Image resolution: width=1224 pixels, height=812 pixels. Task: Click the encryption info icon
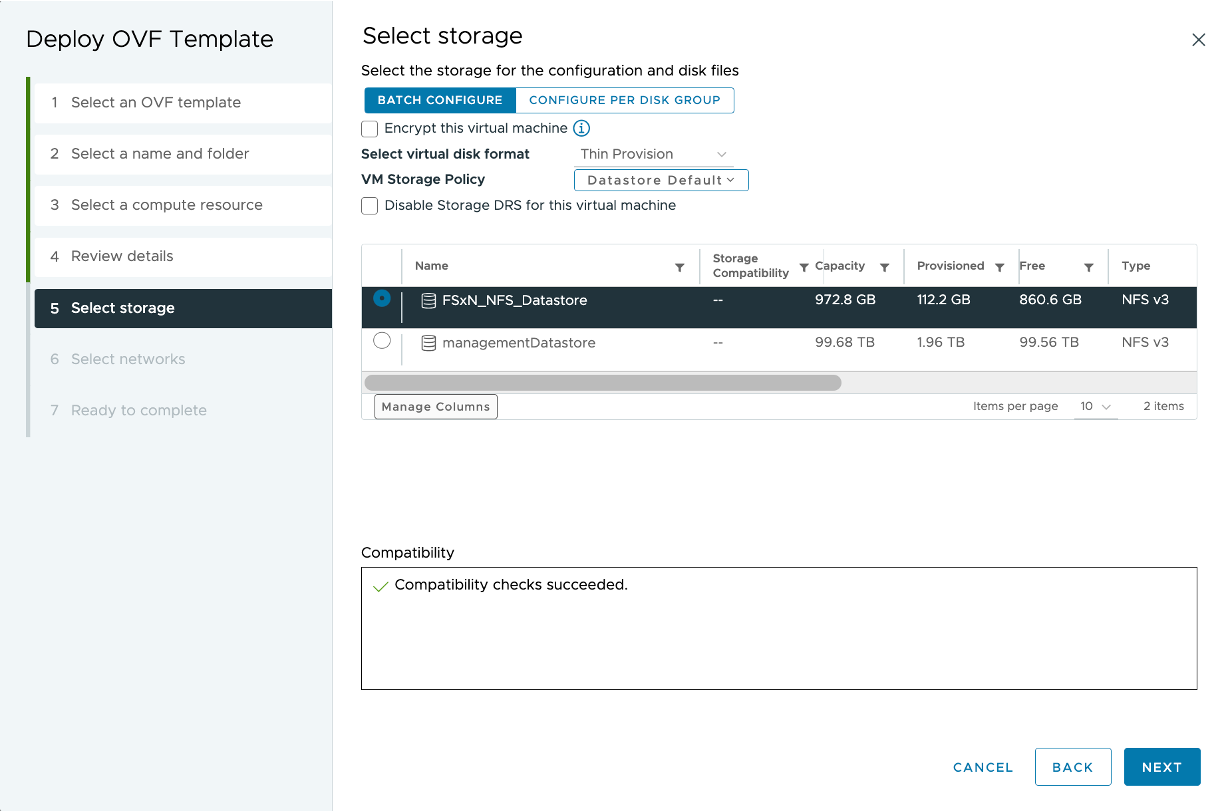[x=581, y=128]
